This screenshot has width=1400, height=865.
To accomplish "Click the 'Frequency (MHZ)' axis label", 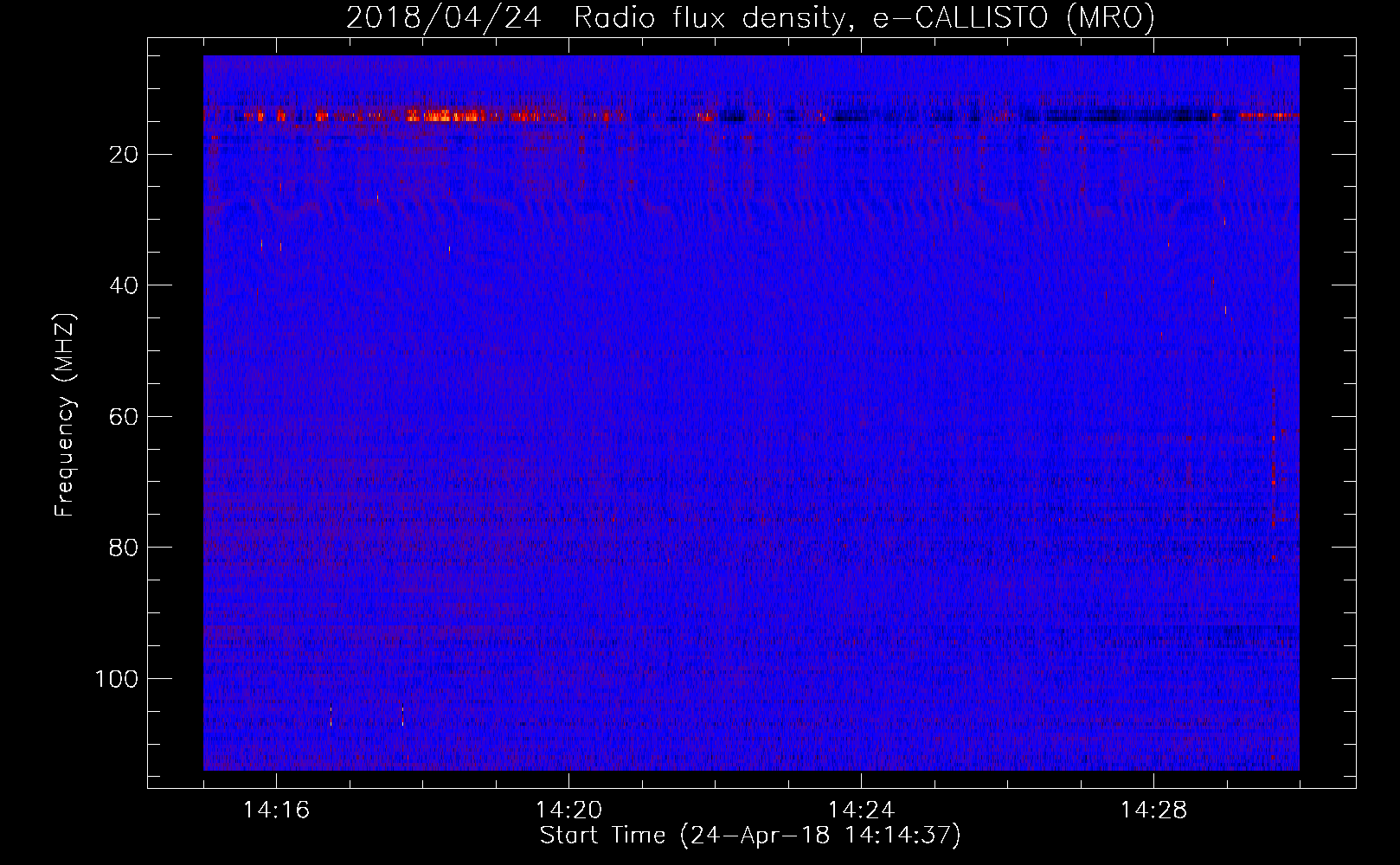I will coord(65,415).
